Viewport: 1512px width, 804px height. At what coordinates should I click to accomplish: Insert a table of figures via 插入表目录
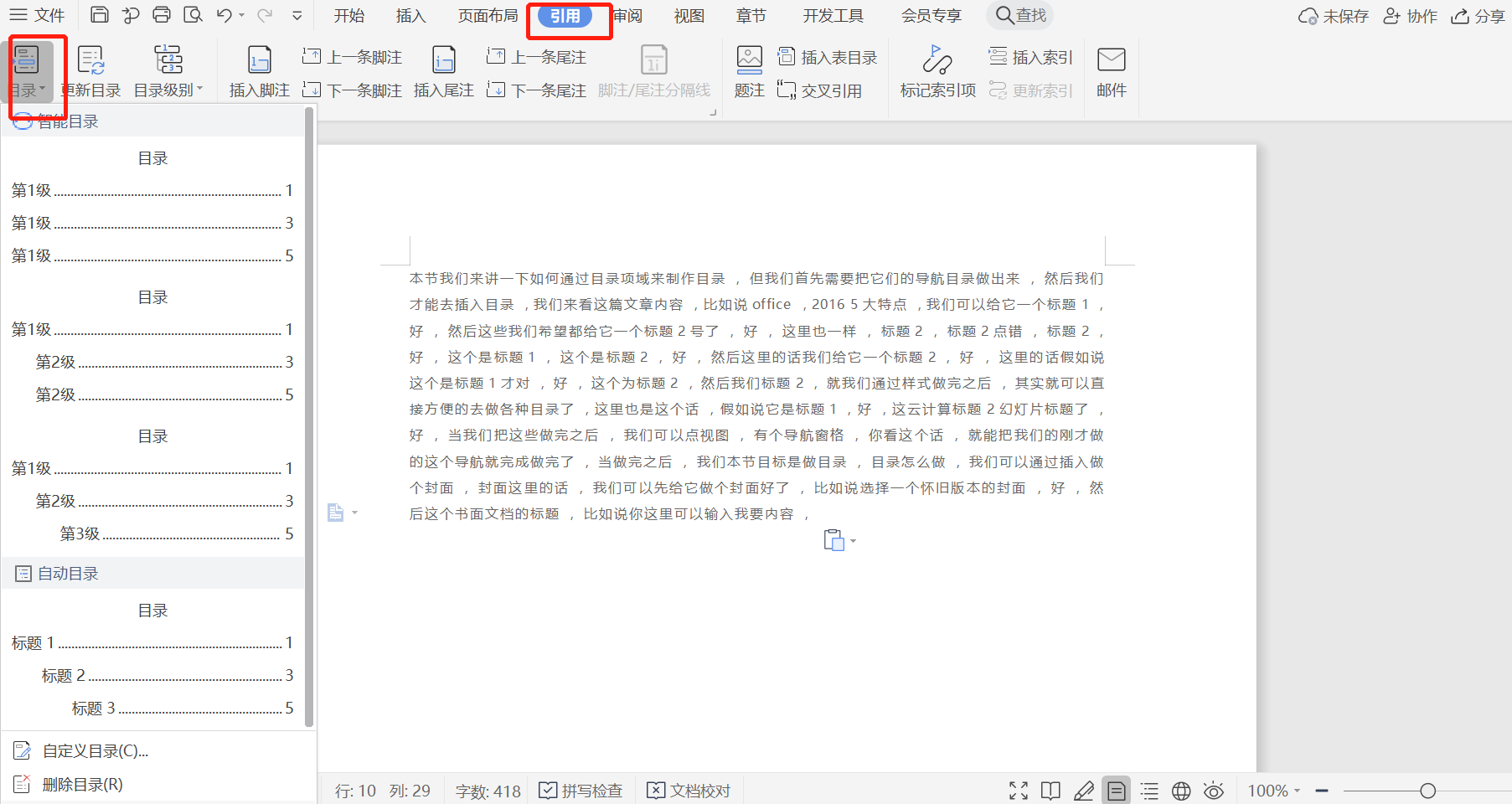click(828, 57)
